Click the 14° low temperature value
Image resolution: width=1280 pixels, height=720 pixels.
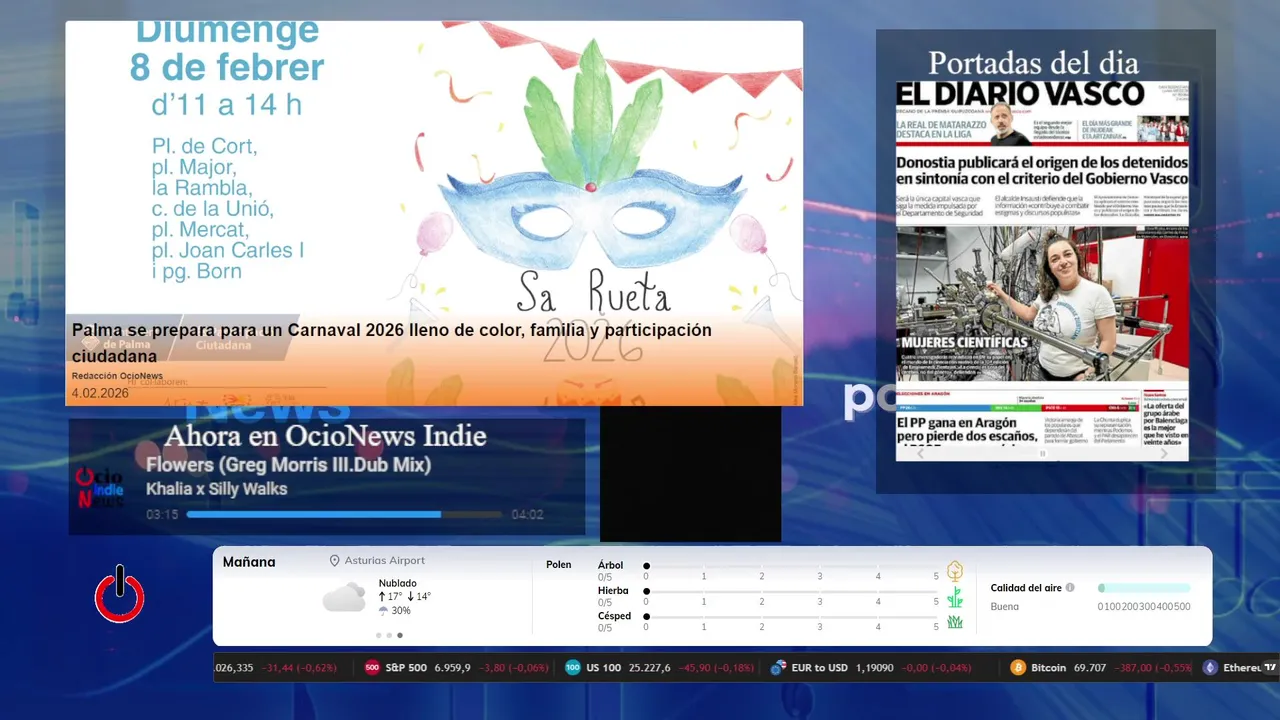click(423, 597)
